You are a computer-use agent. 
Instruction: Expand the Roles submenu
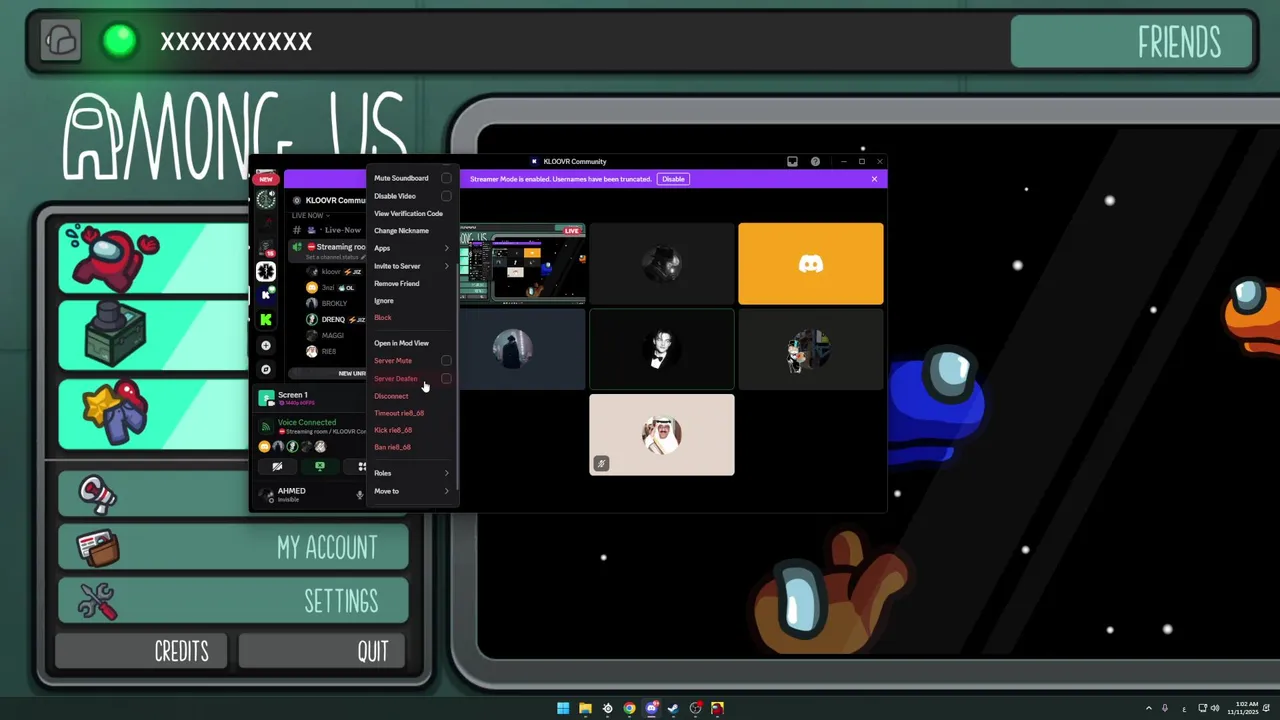tap(412, 473)
